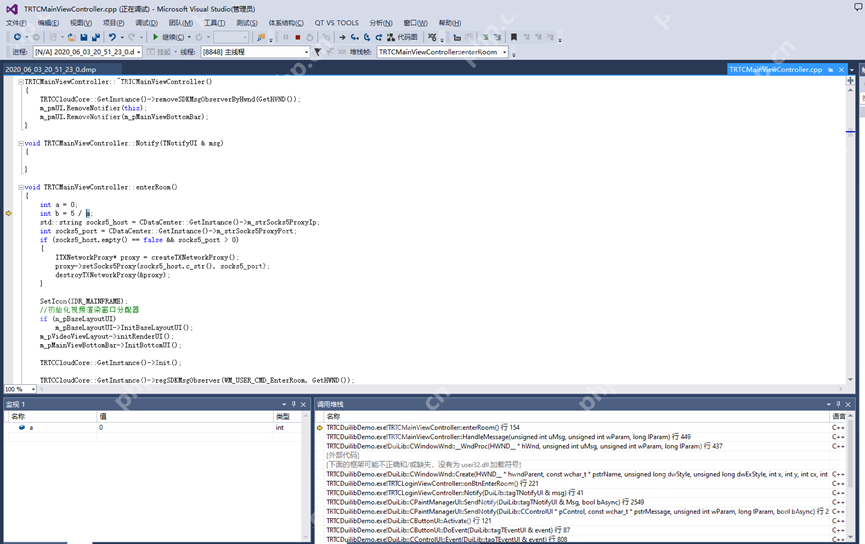Open the 监视 1 panel window options dropdown
Image resolution: width=865 pixels, height=544 pixels.
[x=284, y=404]
